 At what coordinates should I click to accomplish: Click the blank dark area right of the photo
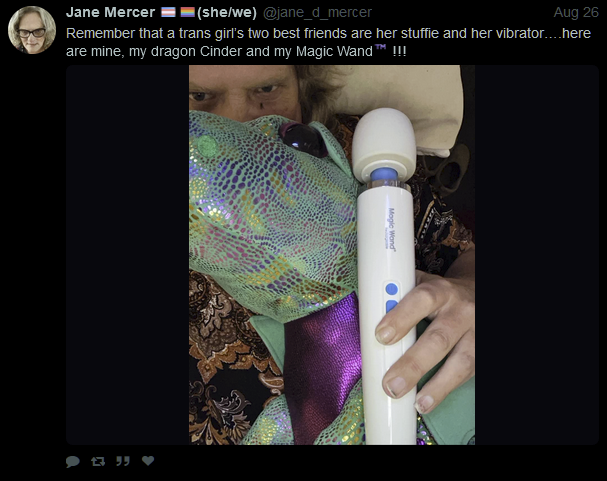point(537,255)
